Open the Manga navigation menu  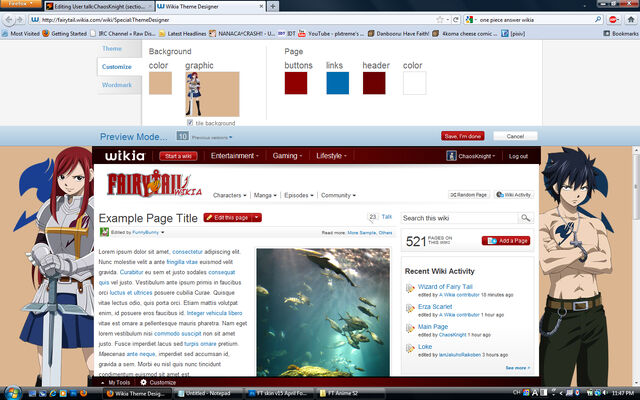[265, 196]
